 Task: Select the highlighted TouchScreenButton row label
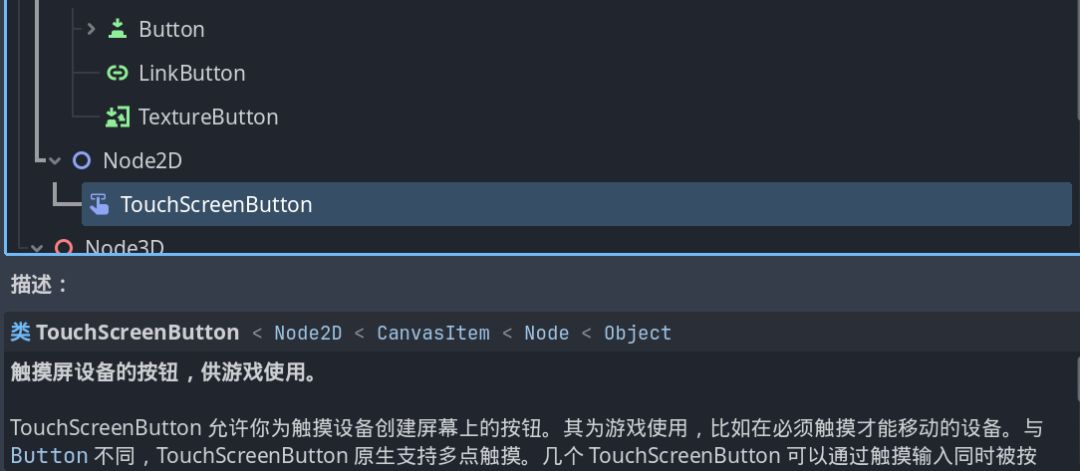(x=216, y=205)
